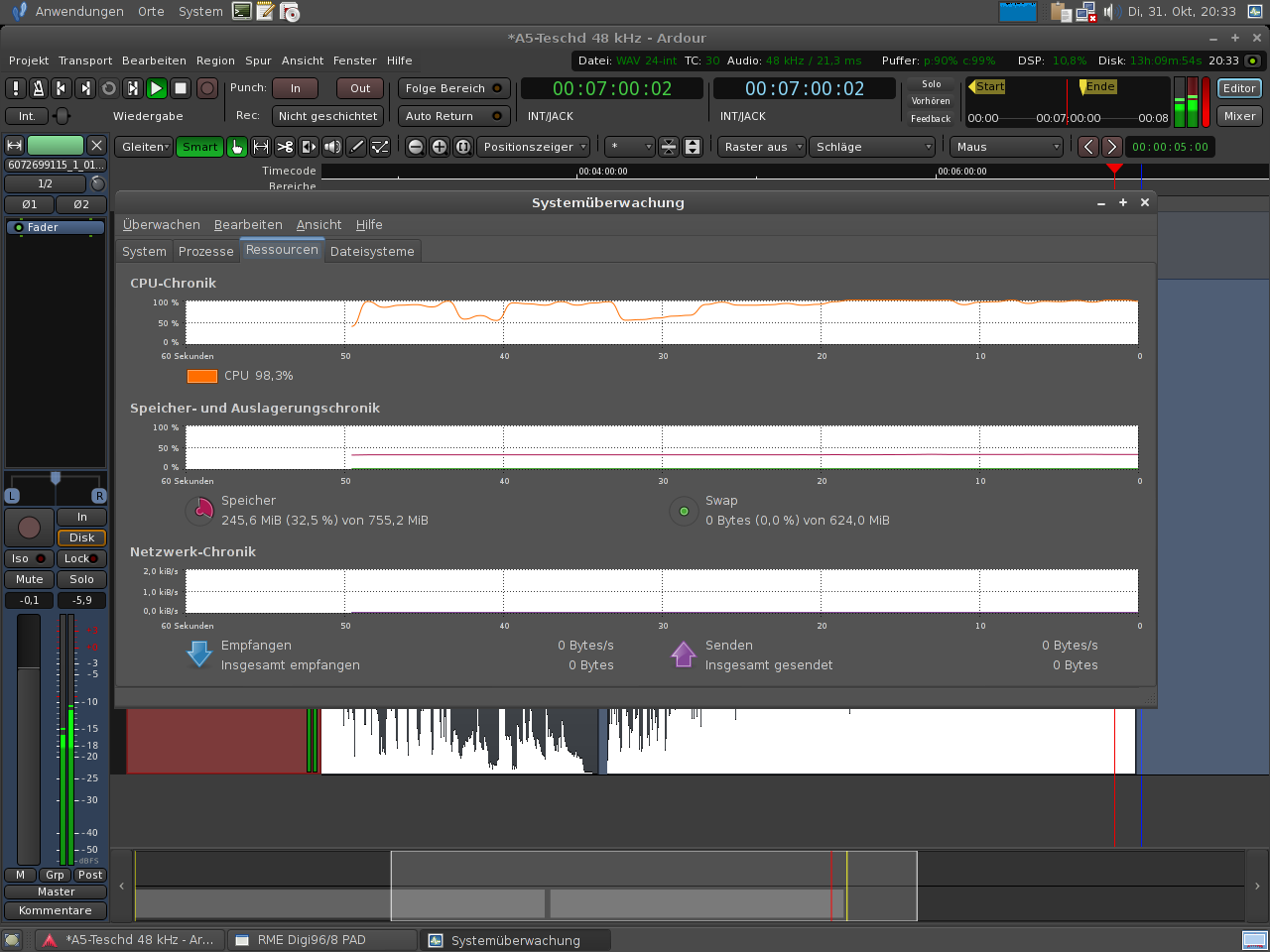Image resolution: width=1270 pixels, height=952 pixels.
Task: Shrink tracks vertically icon
Action: [x=669, y=147]
